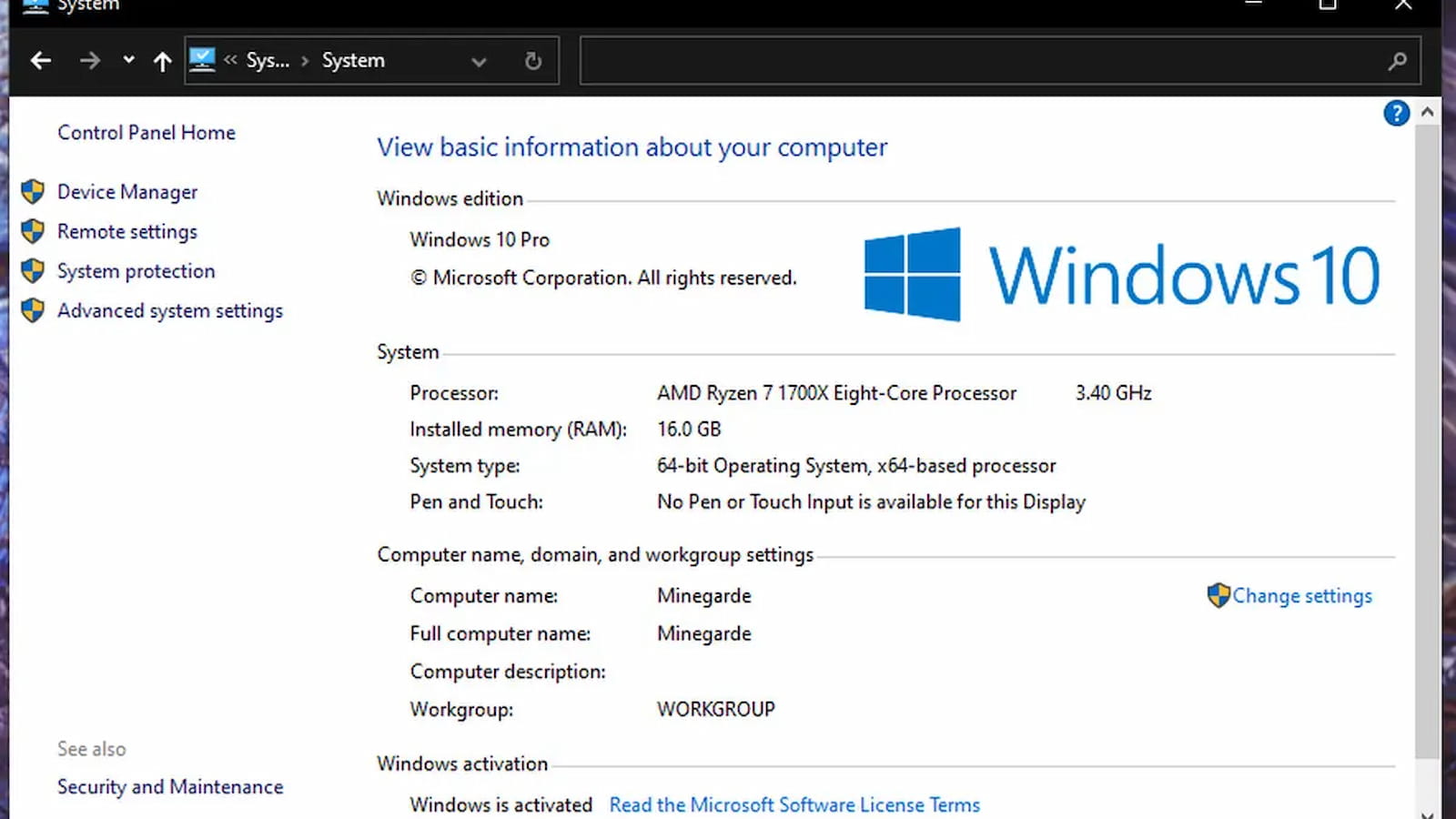Click shield icon beside Remote settings
This screenshot has height=819, width=1456.
click(x=33, y=231)
